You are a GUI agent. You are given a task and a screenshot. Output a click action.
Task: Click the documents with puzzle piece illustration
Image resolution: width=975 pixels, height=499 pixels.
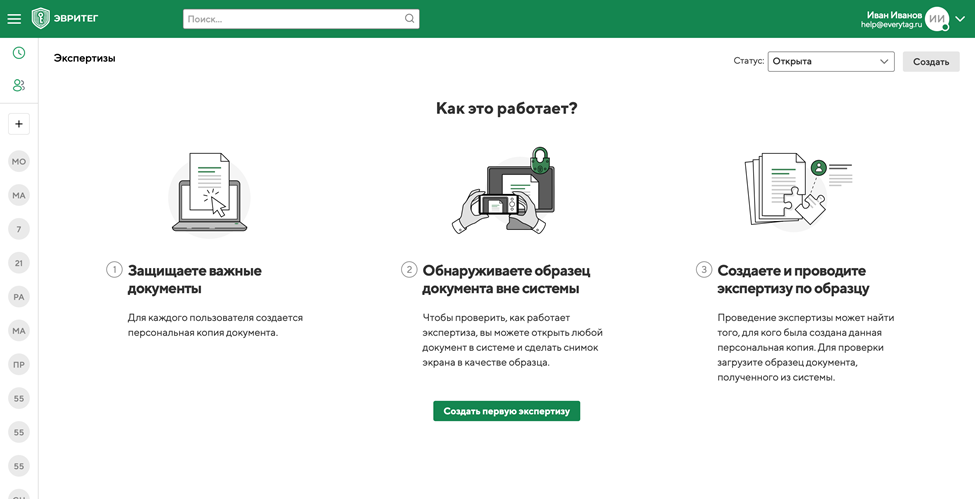(x=797, y=190)
